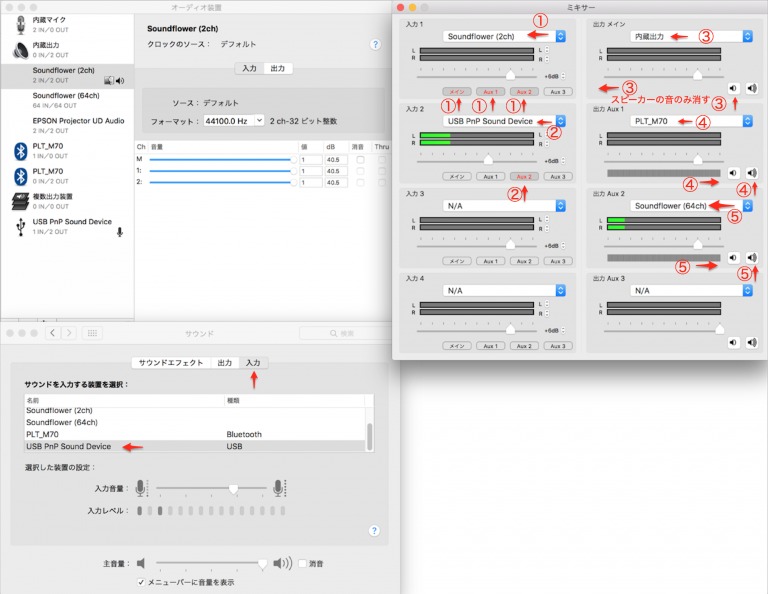
Task: Toggle メイン button for 入力 2
Action: [x=457, y=176]
